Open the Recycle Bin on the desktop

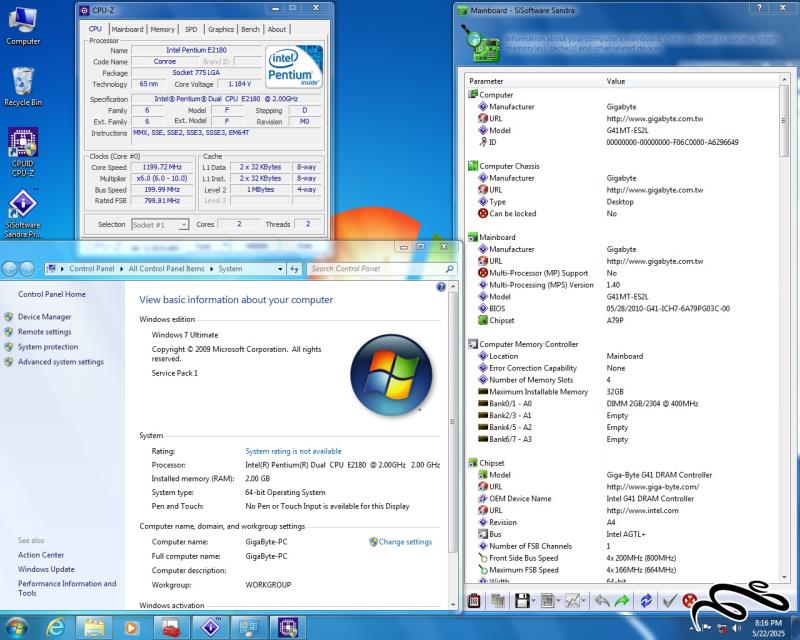click(22, 87)
